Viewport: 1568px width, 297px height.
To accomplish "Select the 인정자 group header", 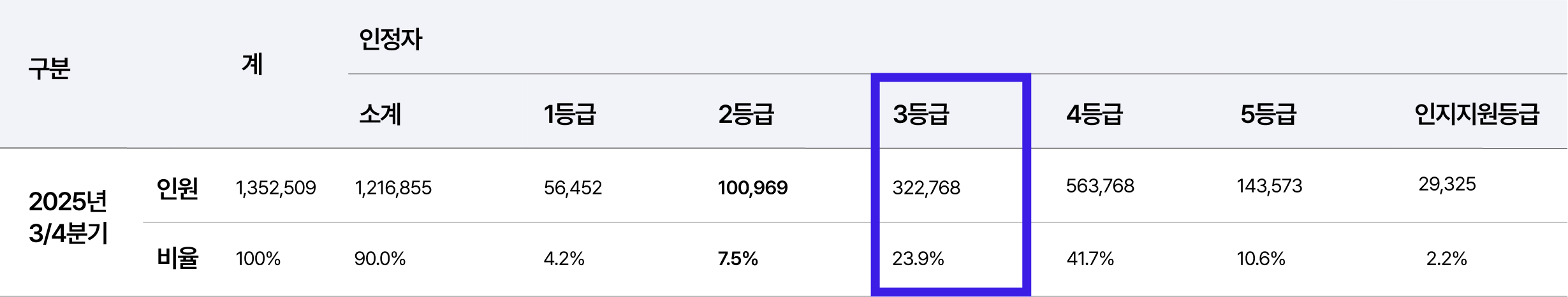I will [390, 40].
